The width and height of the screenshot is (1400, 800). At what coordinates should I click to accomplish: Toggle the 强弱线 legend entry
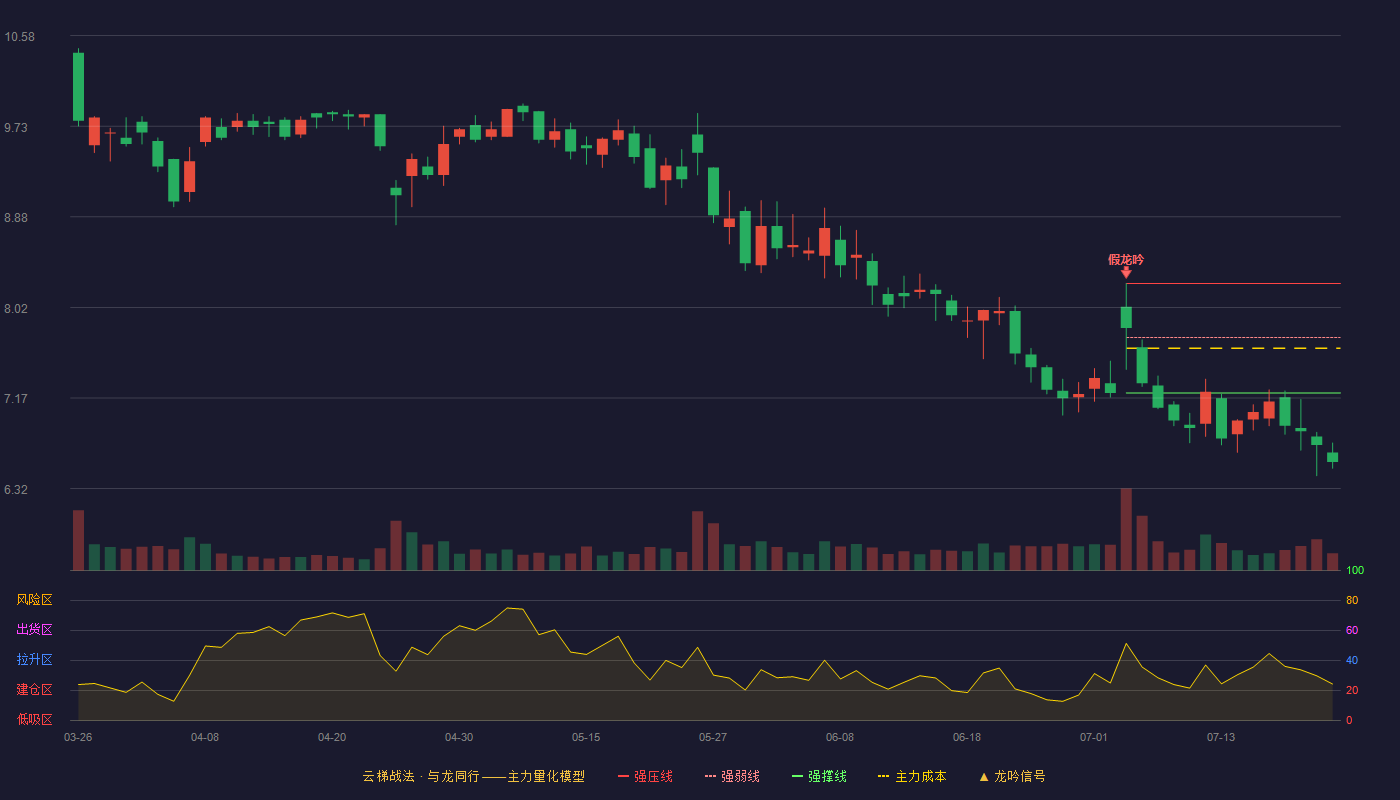732,776
